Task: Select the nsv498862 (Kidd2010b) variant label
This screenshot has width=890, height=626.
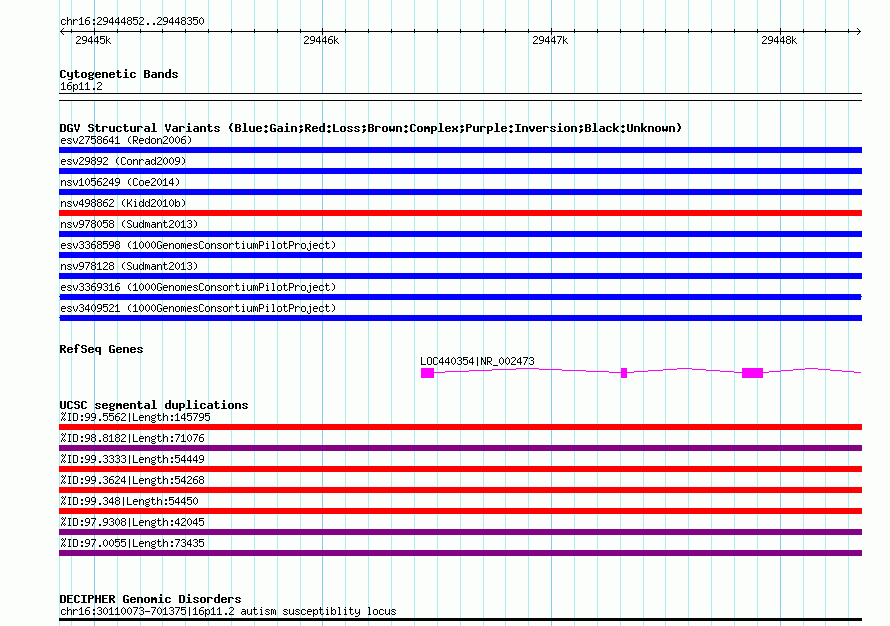Action: [x=123, y=203]
